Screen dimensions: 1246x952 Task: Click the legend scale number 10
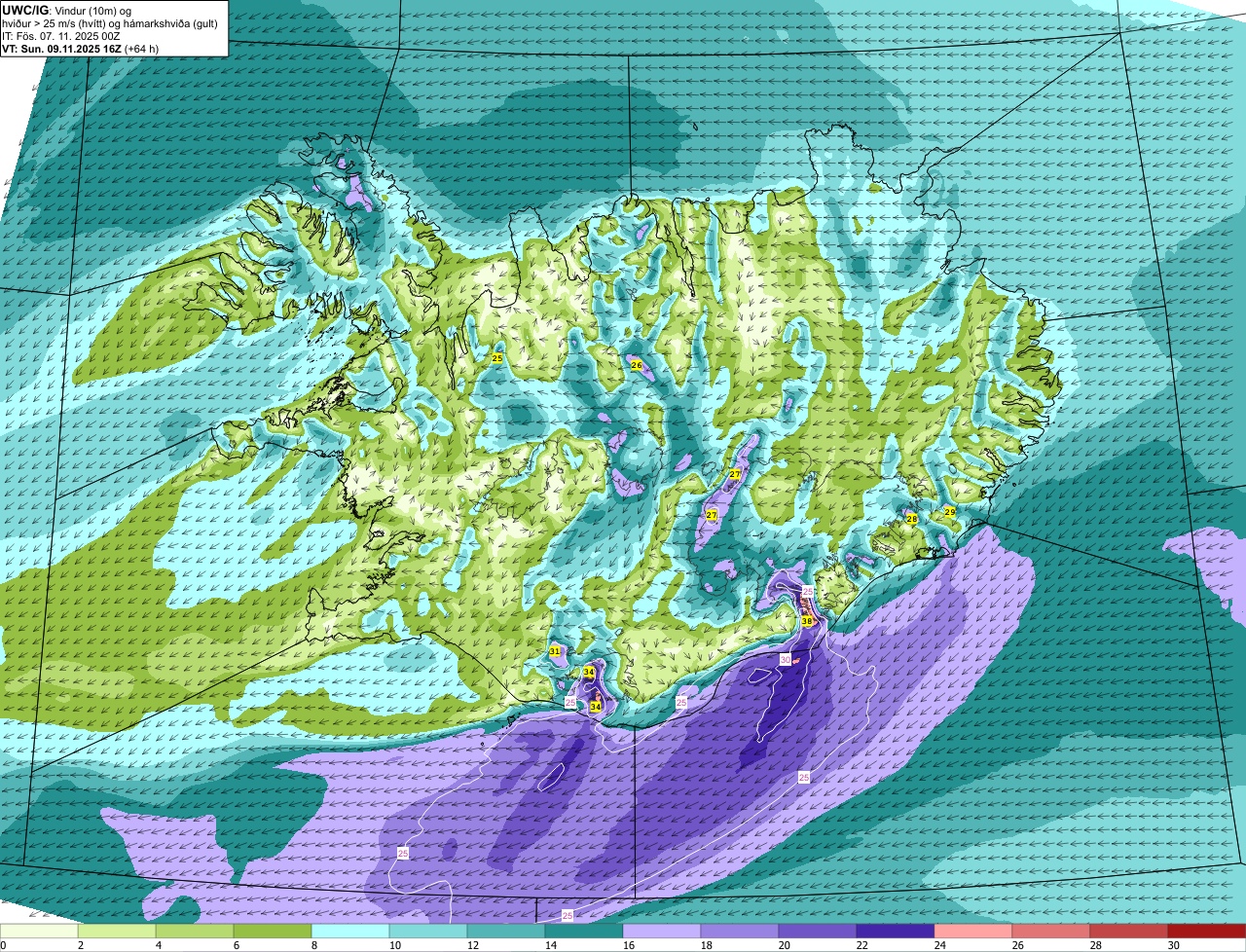click(x=394, y=945)
